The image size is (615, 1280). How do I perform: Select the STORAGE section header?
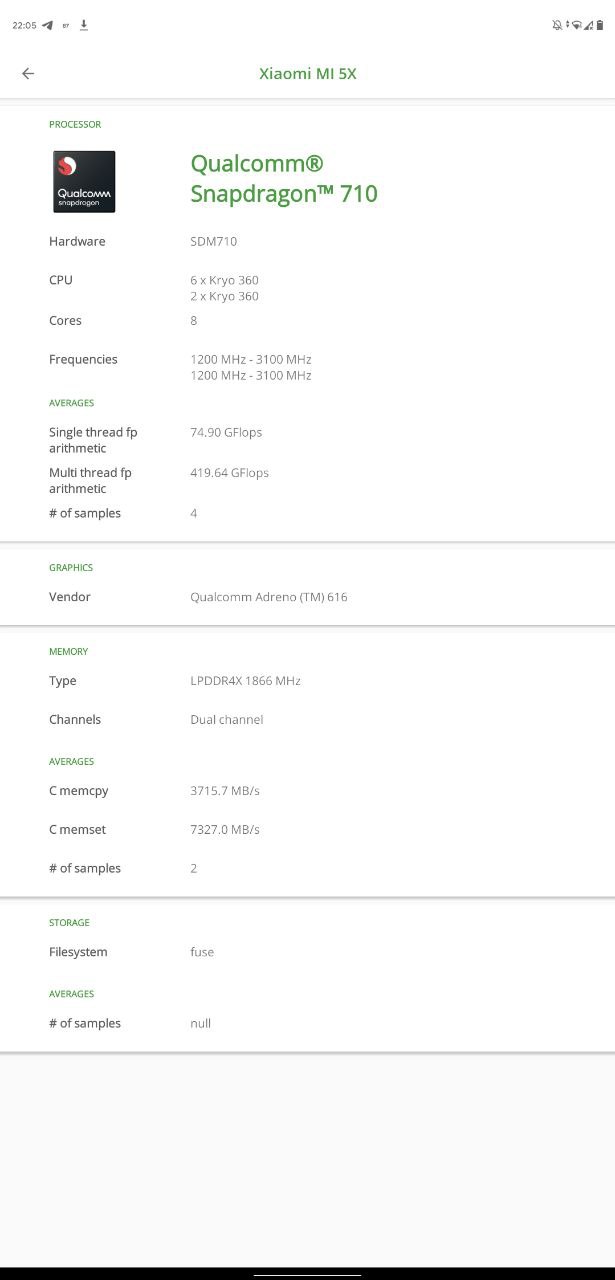tap(69, 922)
